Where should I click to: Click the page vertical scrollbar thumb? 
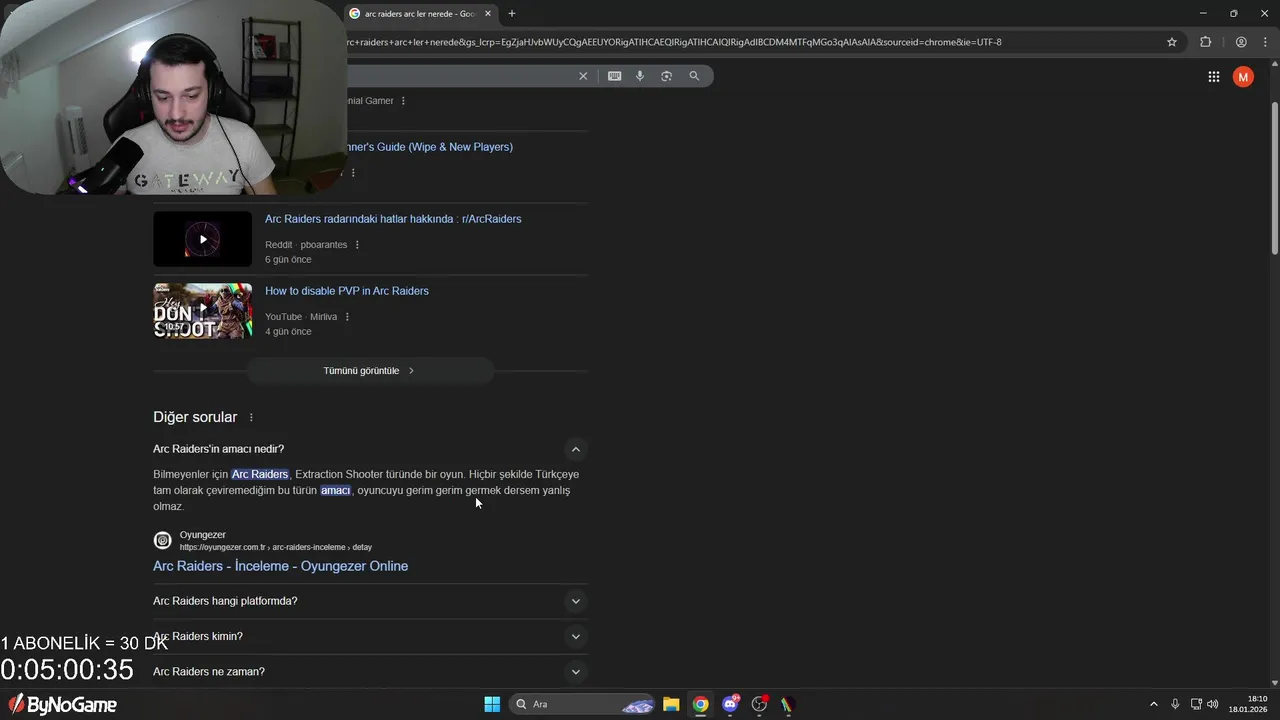(1274, 178)
